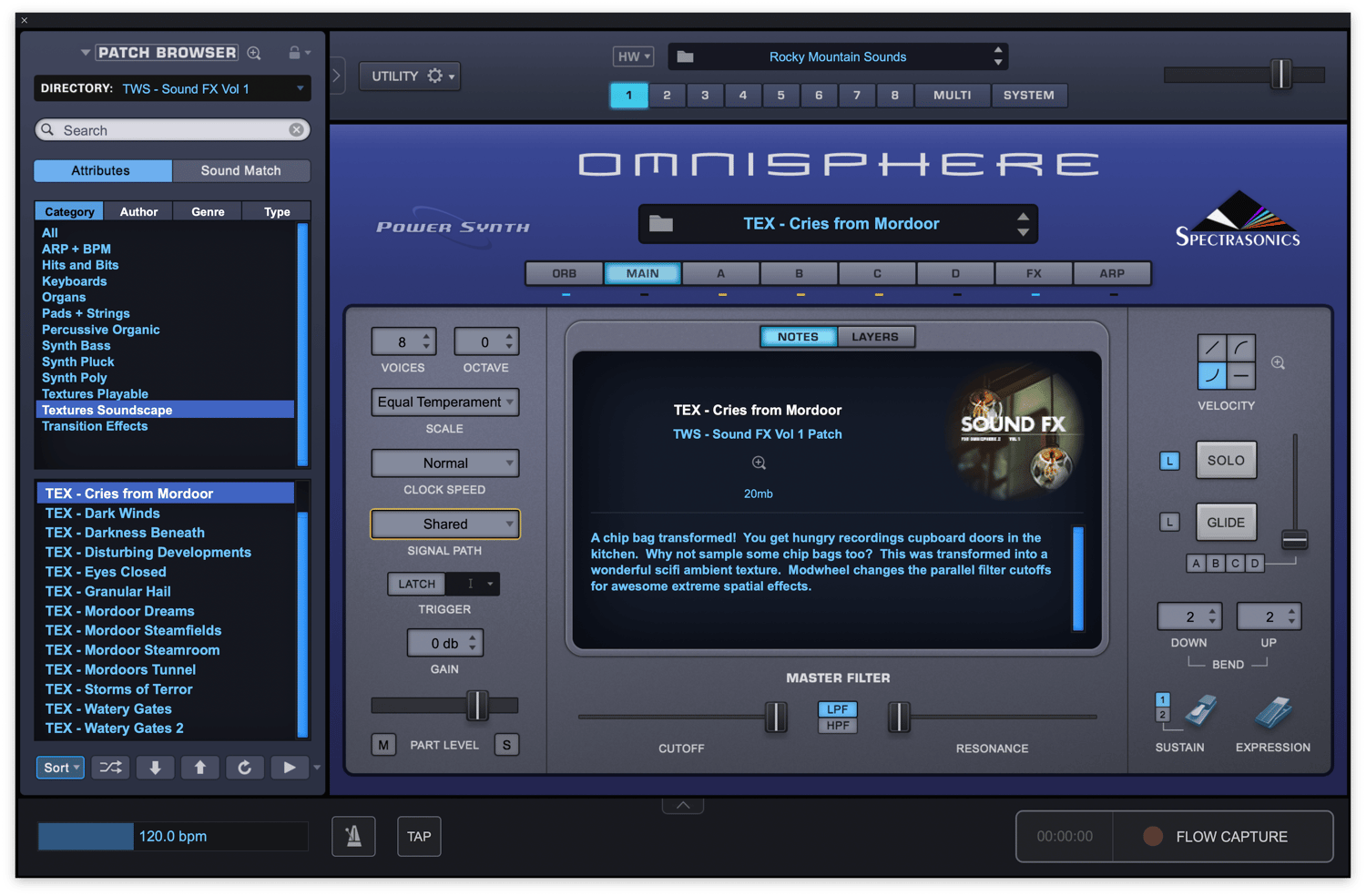
Task: Select the convex velocity curve preset
Action: coord(1241,348)
